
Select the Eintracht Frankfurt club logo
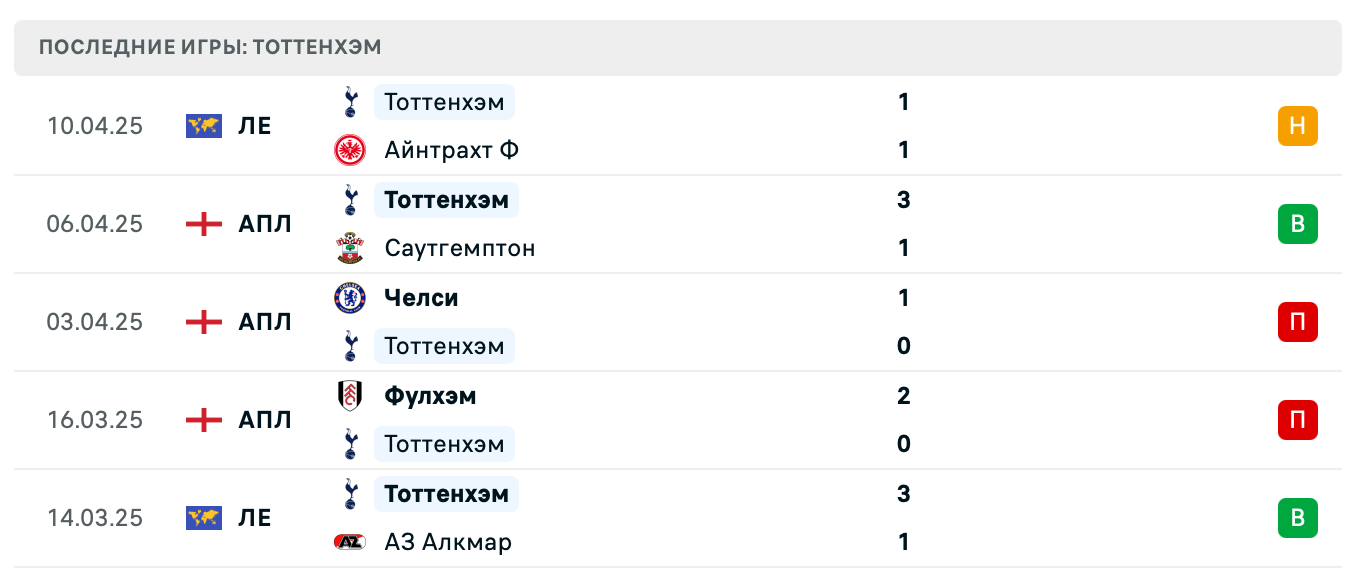pos(350,149)
